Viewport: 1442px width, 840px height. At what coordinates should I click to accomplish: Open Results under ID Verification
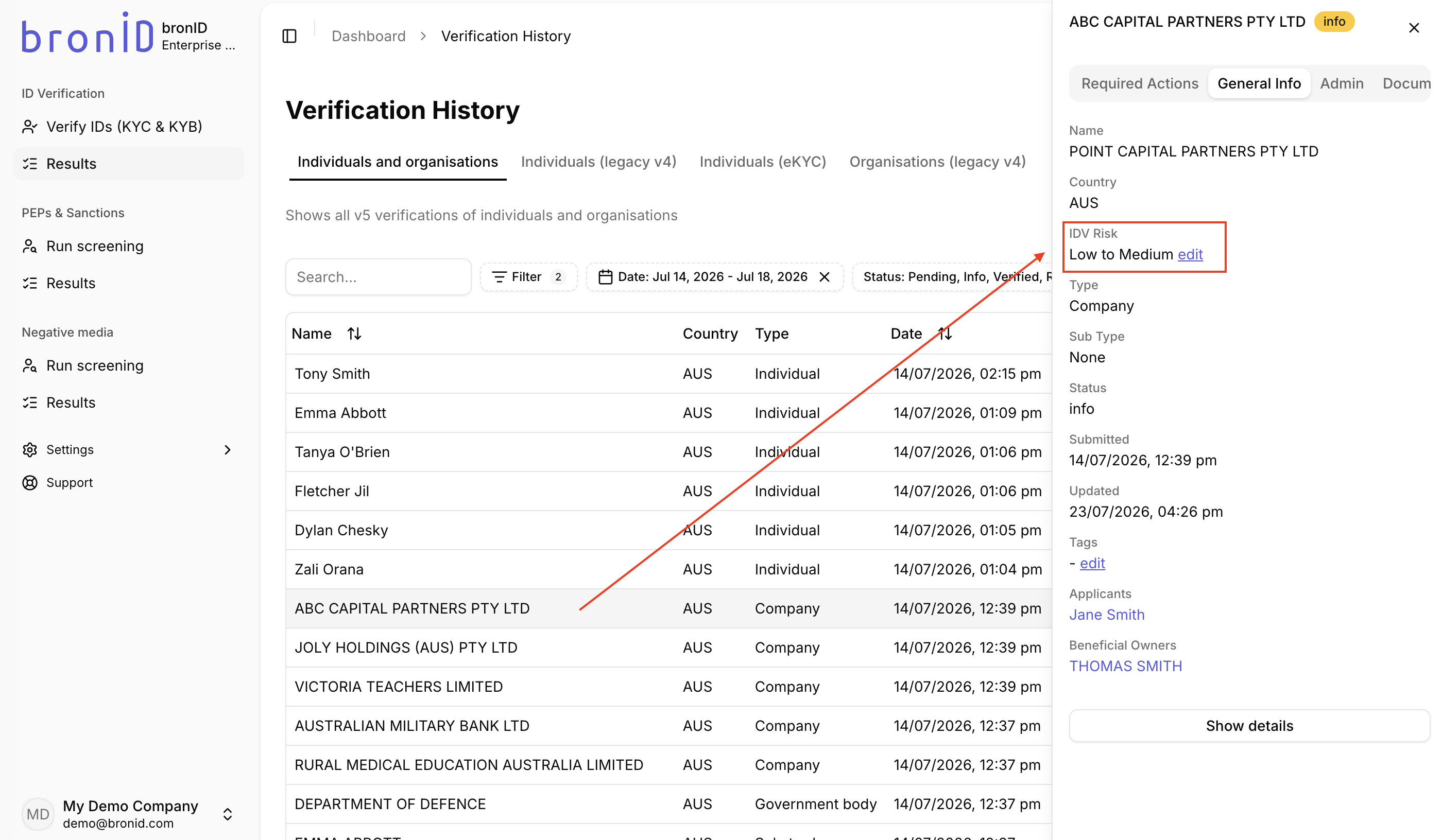128,164
